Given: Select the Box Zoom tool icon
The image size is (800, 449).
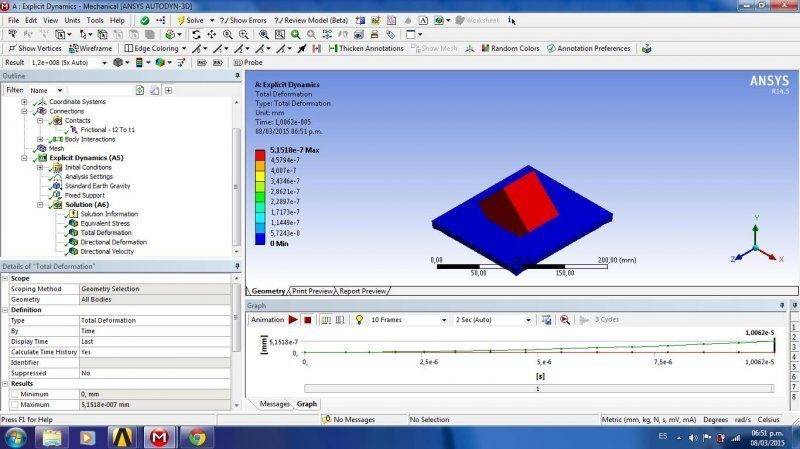Looking at the screenshot, I should click(x=243, y=34).
